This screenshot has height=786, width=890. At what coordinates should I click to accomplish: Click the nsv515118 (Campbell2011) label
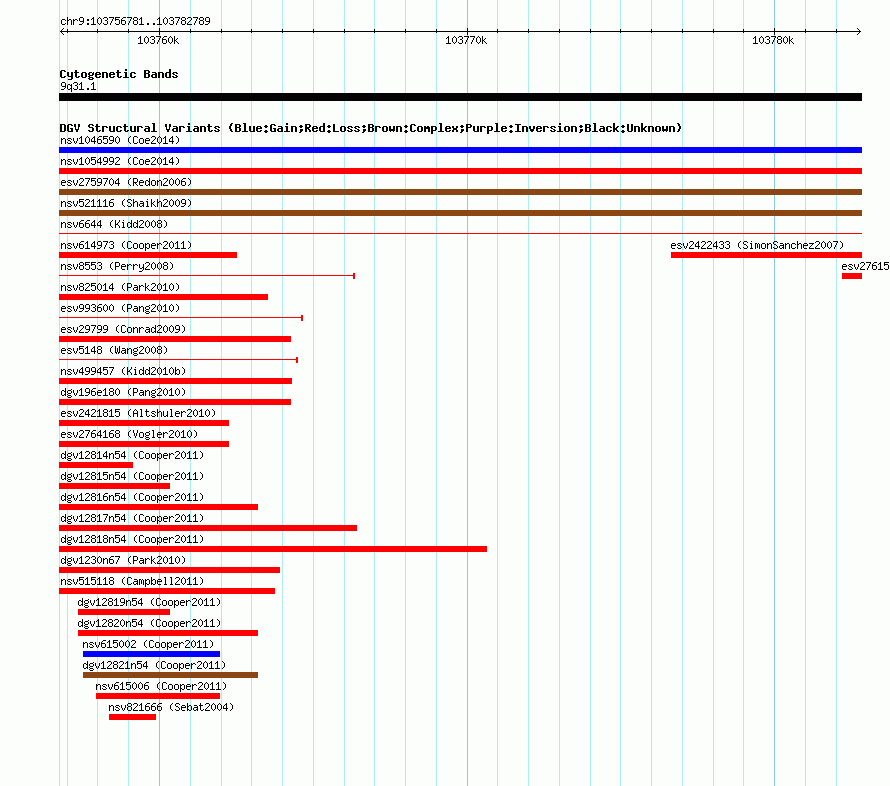point(132,581)
